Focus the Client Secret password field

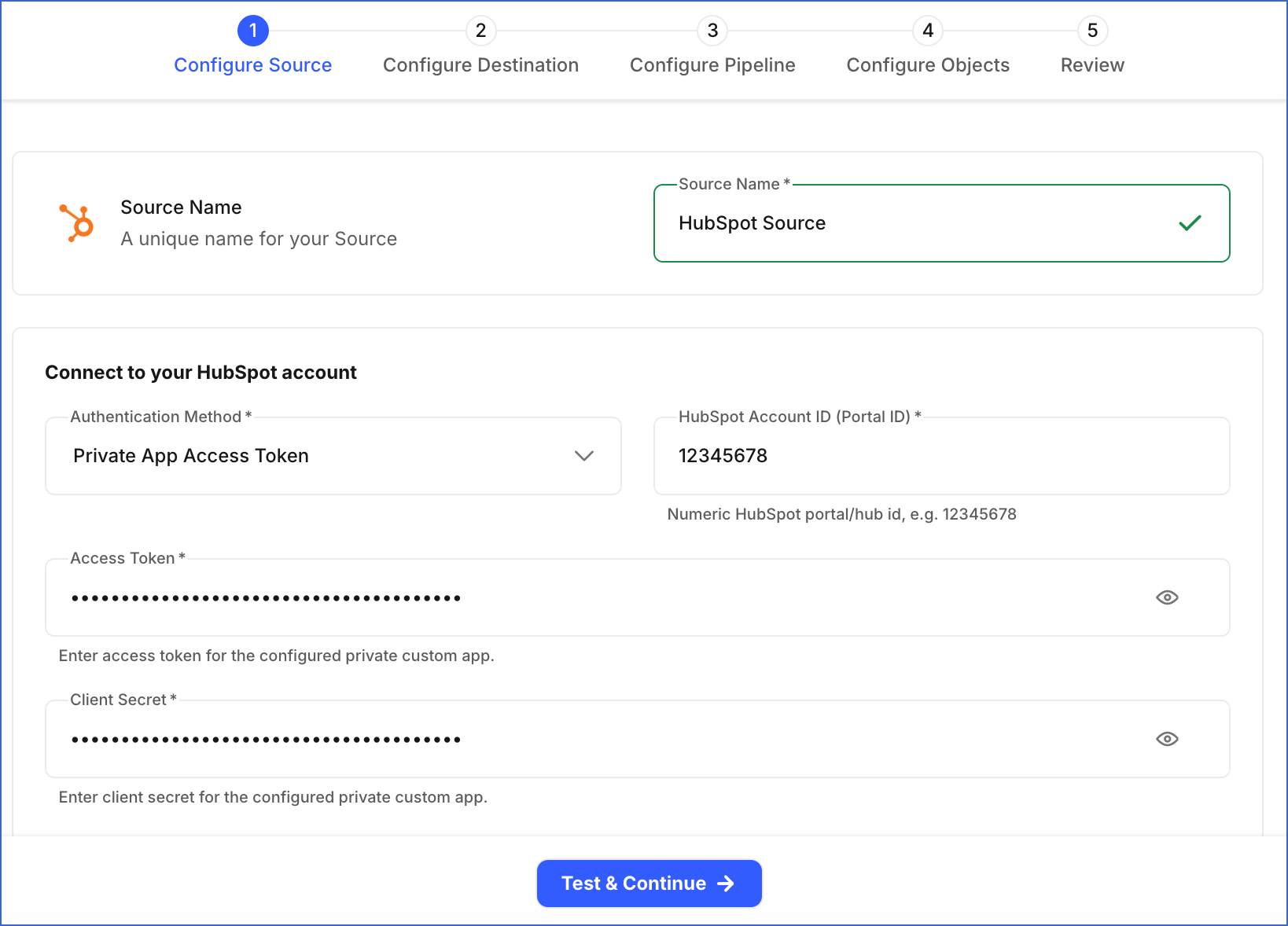pos(637,739)
